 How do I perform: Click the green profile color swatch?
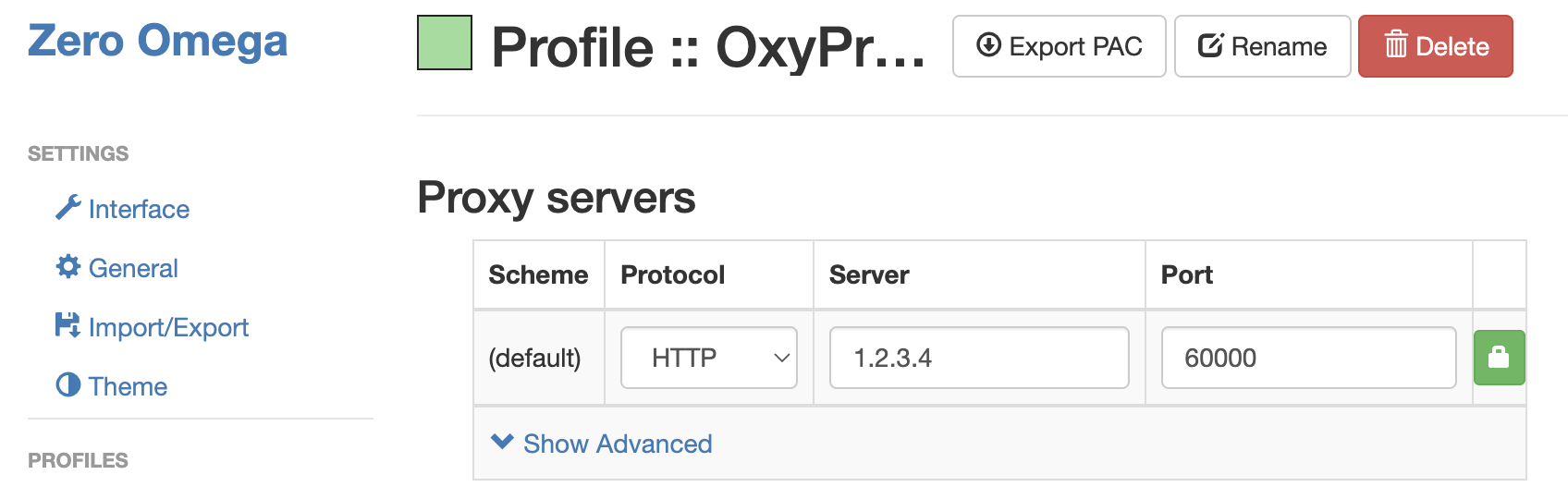pyautogui.click(x=445, y=43)
